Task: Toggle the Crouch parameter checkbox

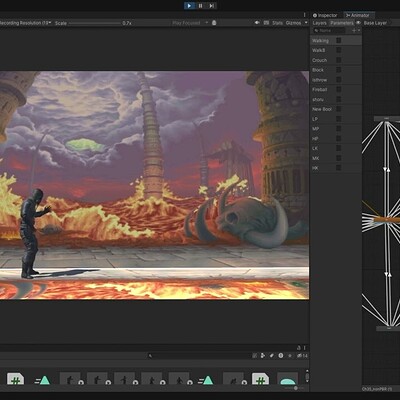Action: pos(338,60)
